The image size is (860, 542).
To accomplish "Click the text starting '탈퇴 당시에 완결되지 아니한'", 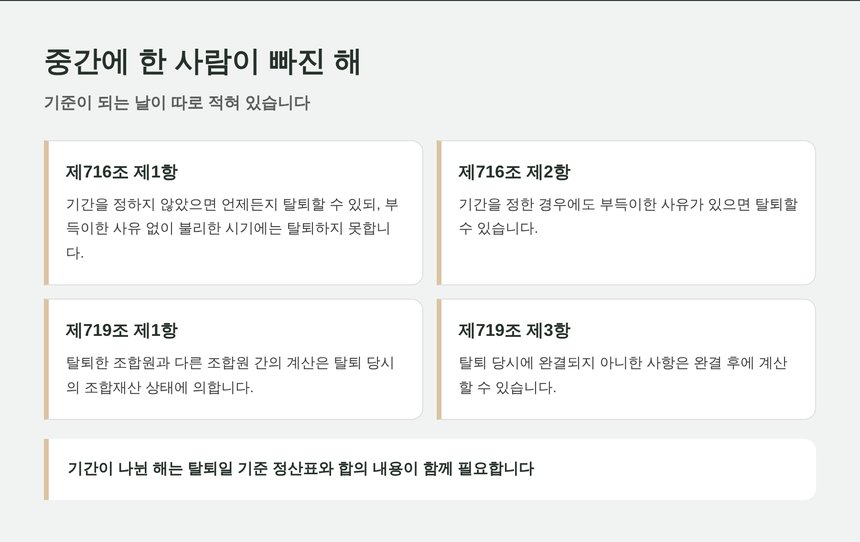I will (623, 375).
